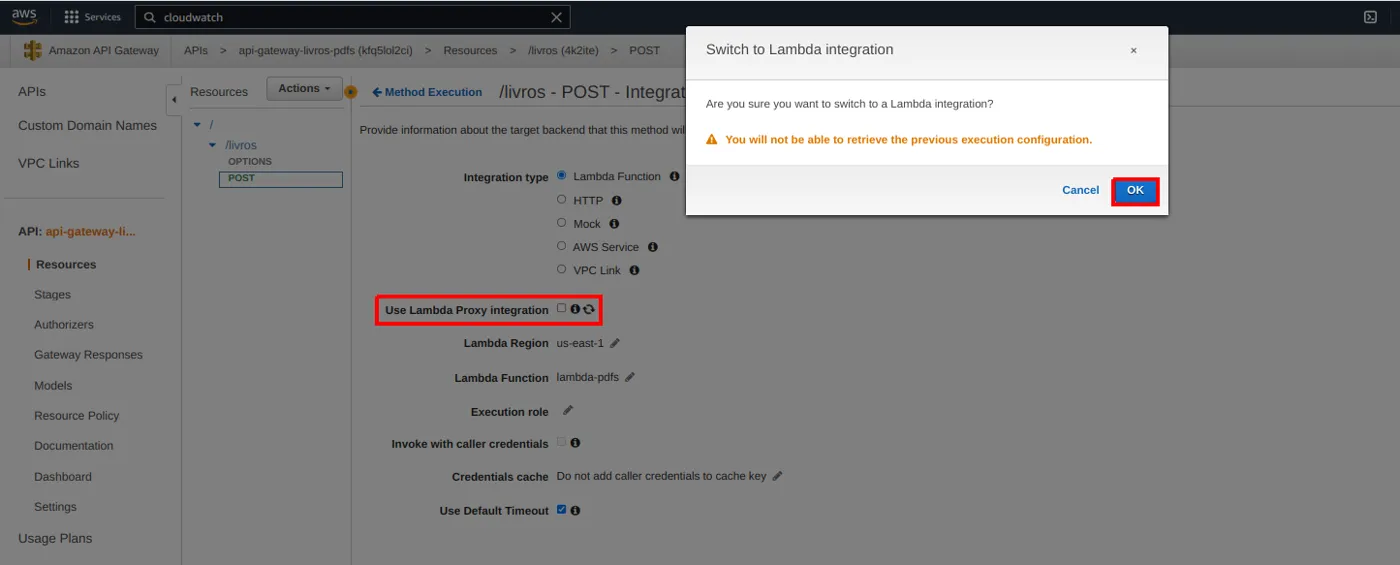The width and height of the screenshot is (1400, 565).
Task: Select VPC Link integration type
Action: pos(562,268)
